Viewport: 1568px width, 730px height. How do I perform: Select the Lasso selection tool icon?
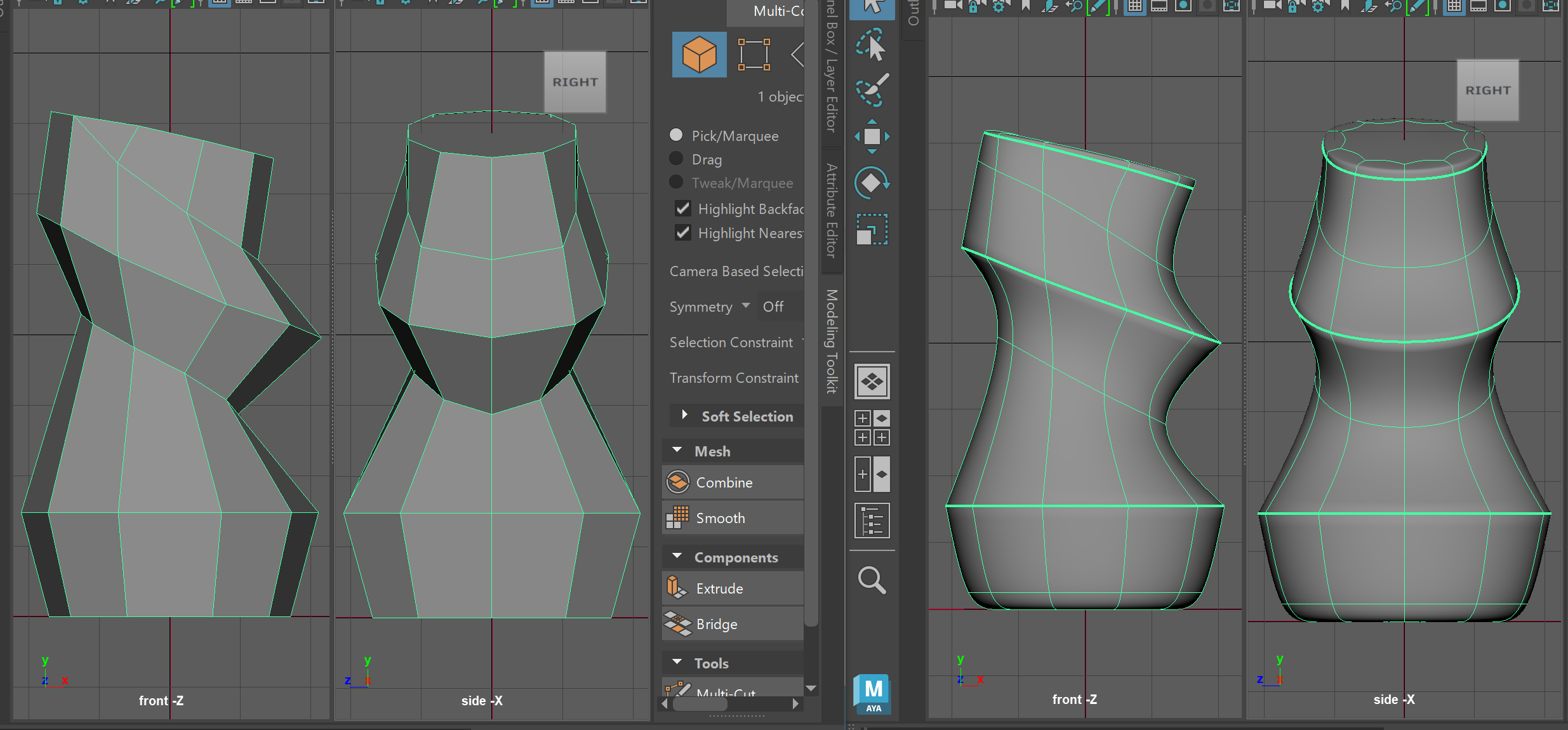coord(872,46)
